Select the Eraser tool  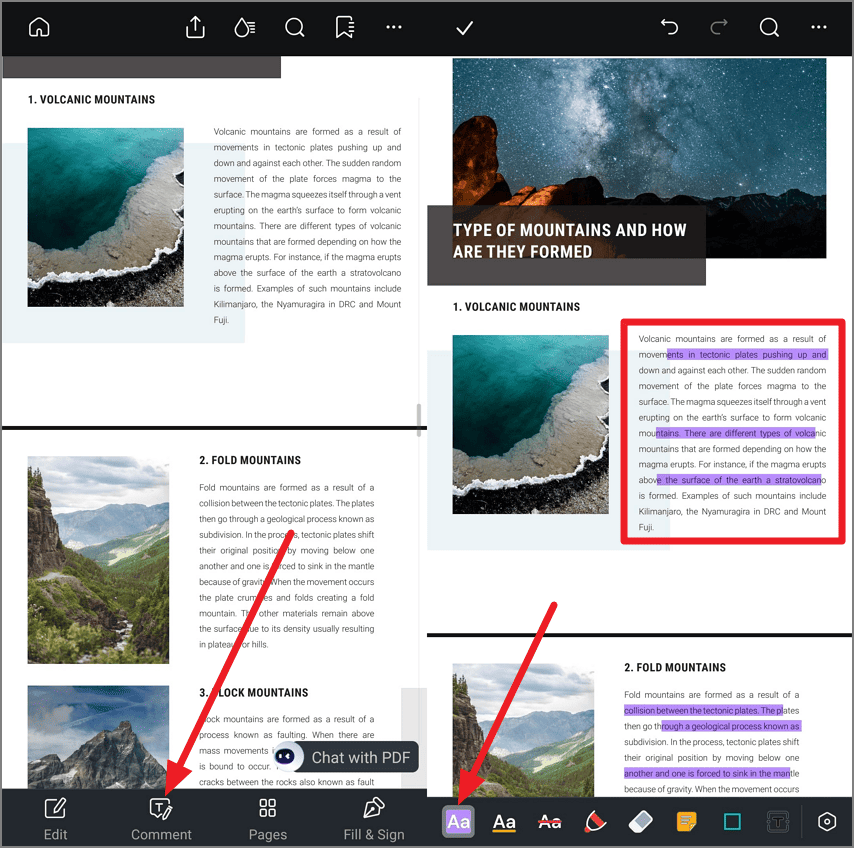tap(640, 821)
